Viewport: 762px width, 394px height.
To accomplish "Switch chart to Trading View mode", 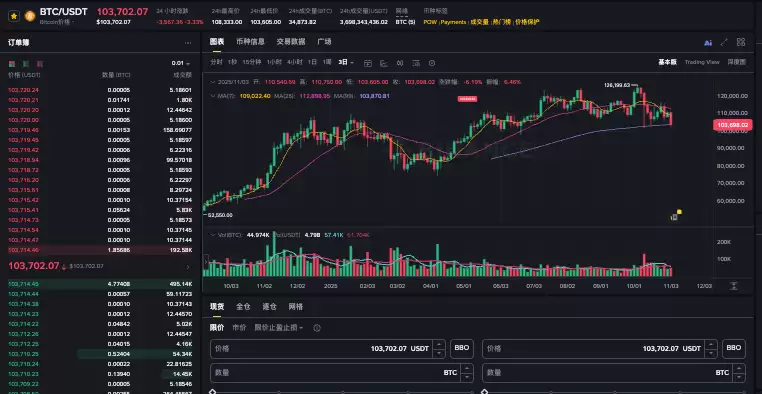I will (702, 62).
